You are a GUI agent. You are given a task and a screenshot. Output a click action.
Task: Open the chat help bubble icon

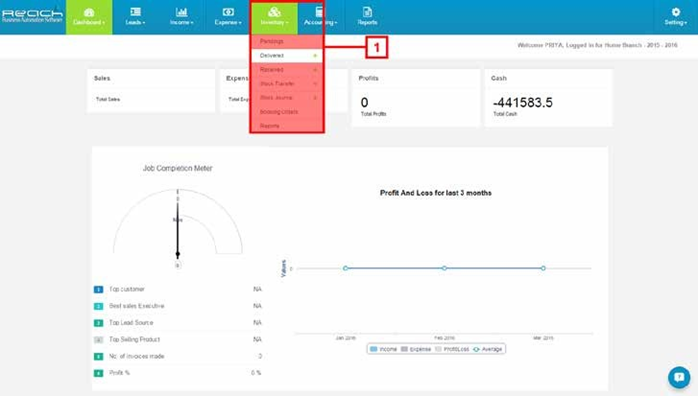point(679,377)
